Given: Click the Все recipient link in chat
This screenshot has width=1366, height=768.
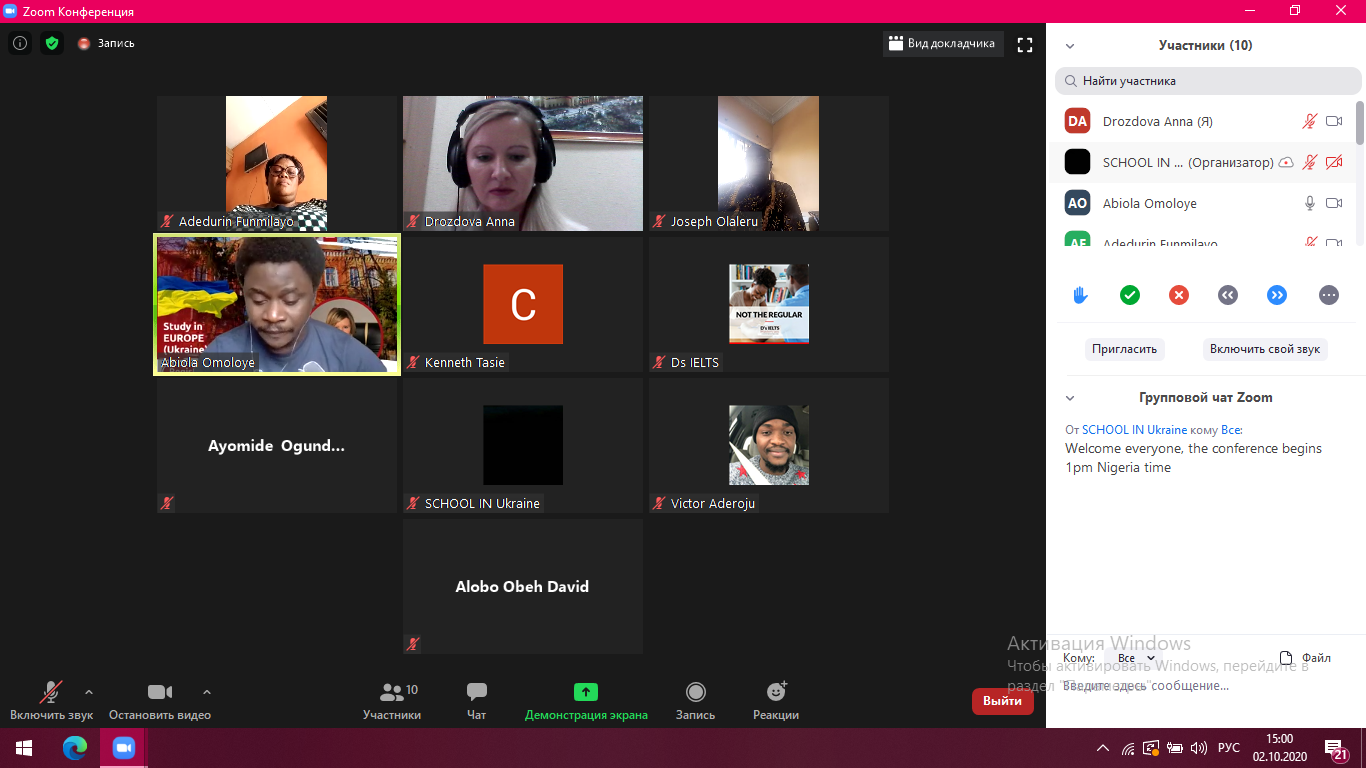Looking at the screenshot, I should tap(1230, 430).
